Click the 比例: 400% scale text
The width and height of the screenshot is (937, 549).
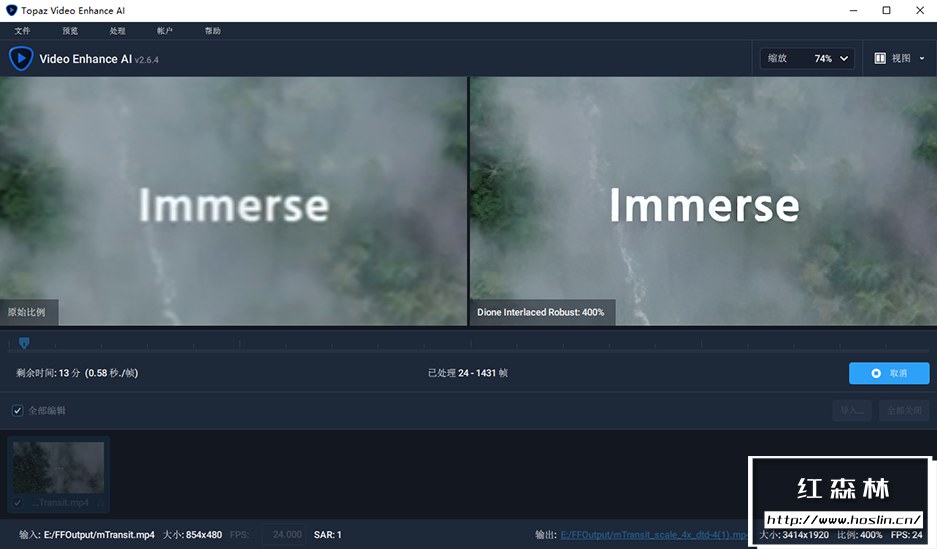coord(859,535)
